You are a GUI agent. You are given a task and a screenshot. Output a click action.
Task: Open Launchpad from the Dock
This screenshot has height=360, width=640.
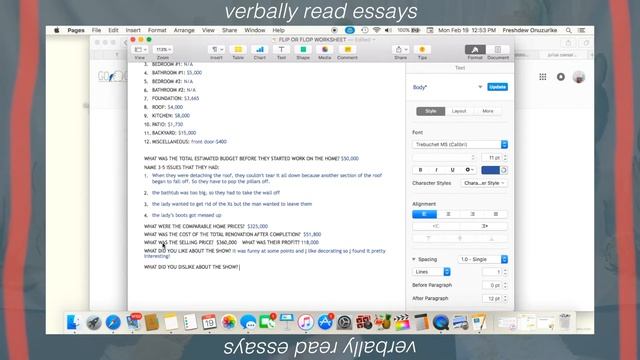pos(93,322)
